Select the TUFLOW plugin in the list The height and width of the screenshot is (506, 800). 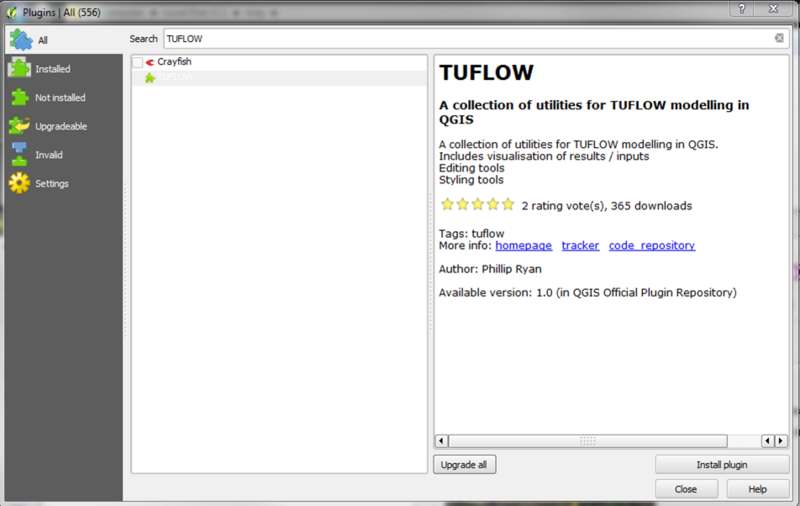point(175,77)
